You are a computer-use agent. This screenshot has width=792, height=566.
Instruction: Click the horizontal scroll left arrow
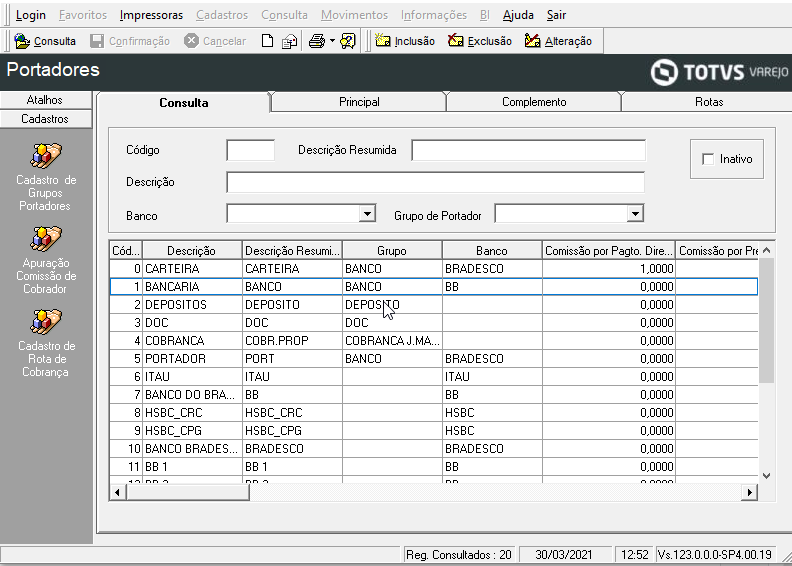click(117, 492)
